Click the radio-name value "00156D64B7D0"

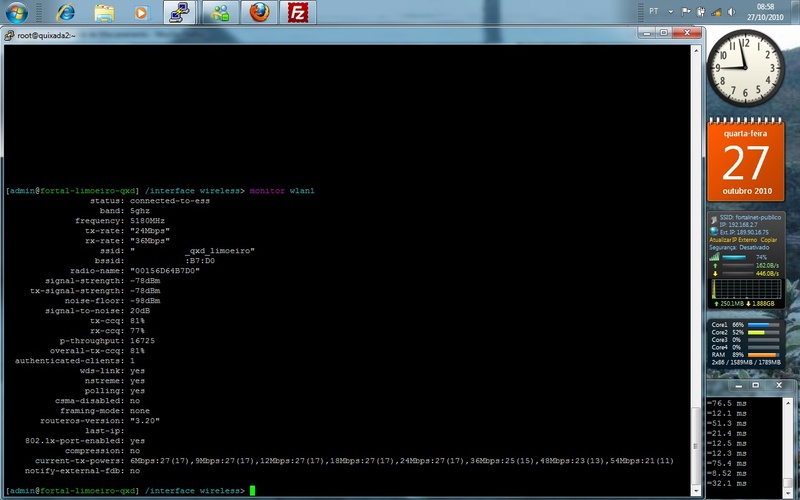pyautogui.click(x=165, y=271)
